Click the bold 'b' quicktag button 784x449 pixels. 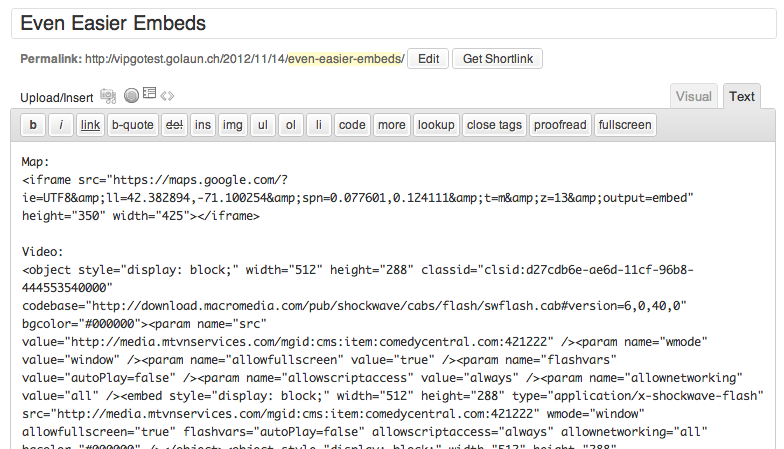(x=33, y=124)
